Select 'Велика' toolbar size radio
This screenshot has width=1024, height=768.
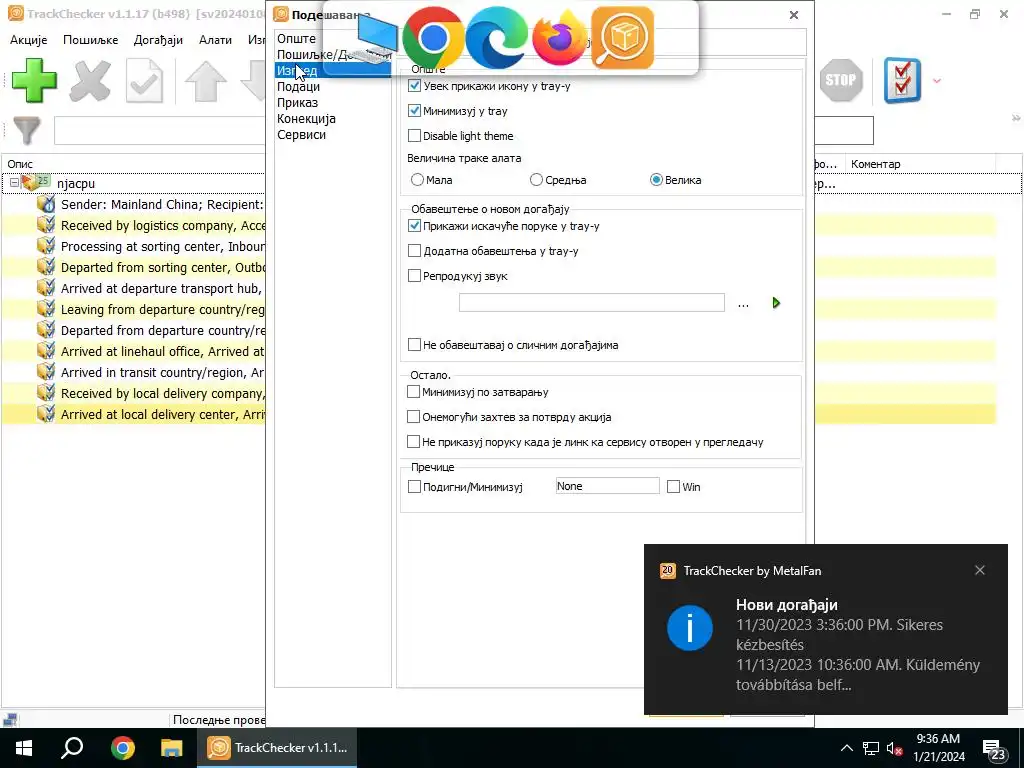(x=656, y=180)
